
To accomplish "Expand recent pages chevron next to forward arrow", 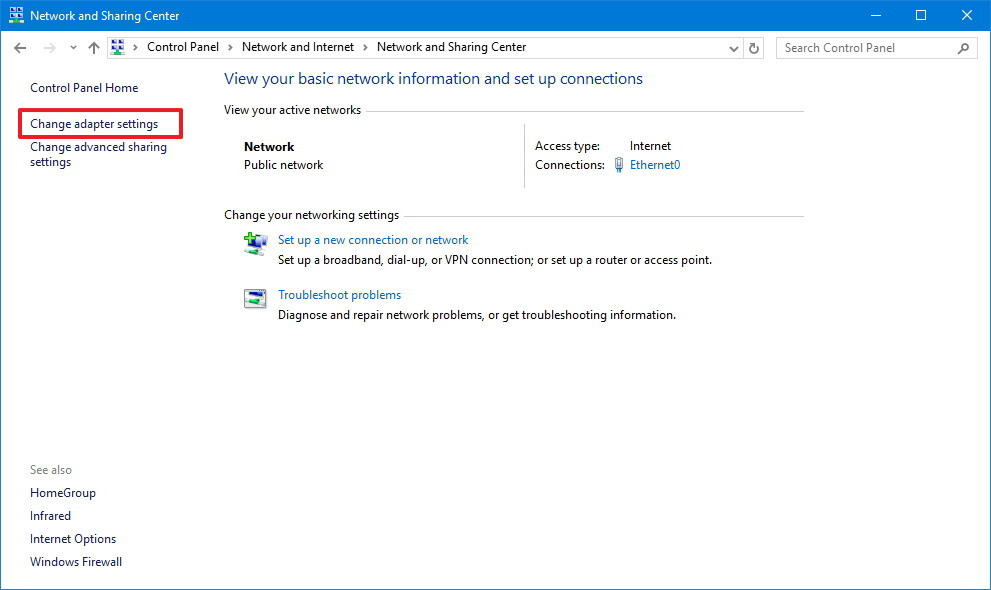I will click(71, 47).
